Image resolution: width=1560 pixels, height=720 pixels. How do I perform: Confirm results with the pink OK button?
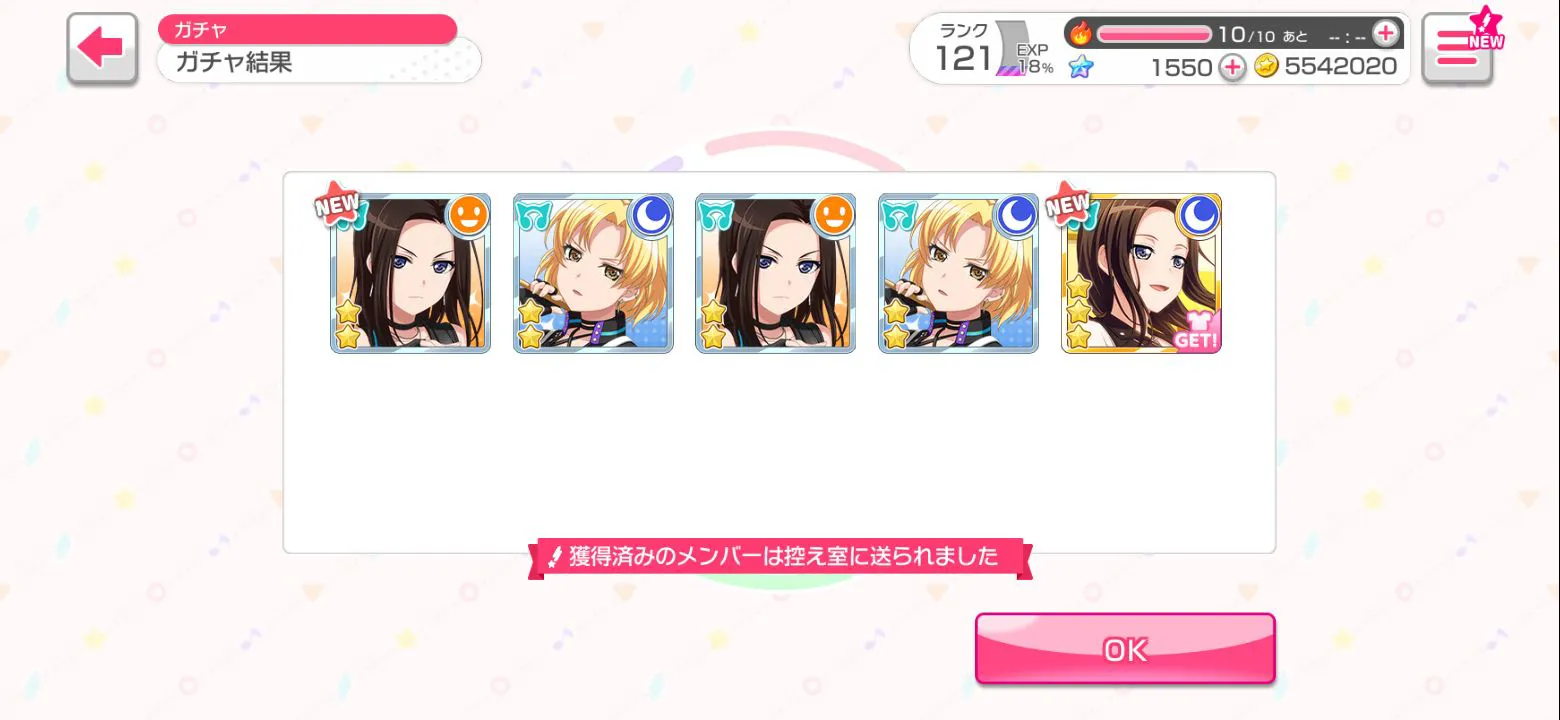1125,649
